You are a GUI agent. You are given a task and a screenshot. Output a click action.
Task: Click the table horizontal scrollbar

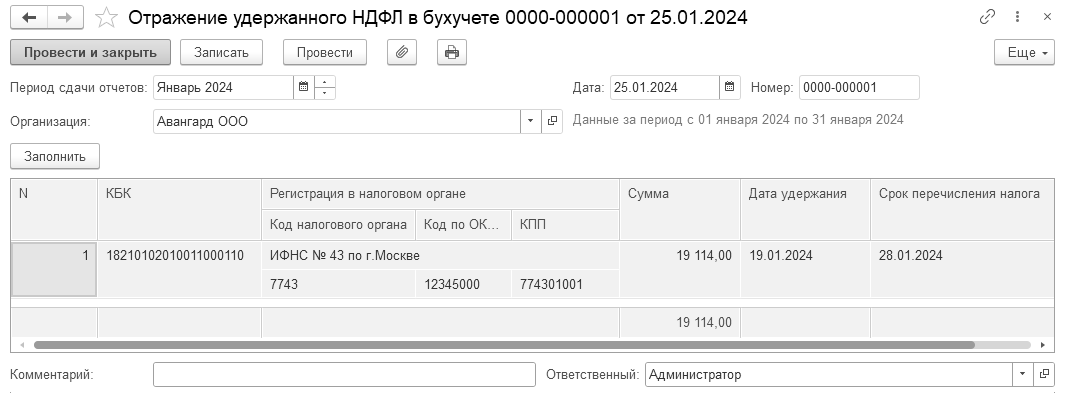click(x=504, y=345)
